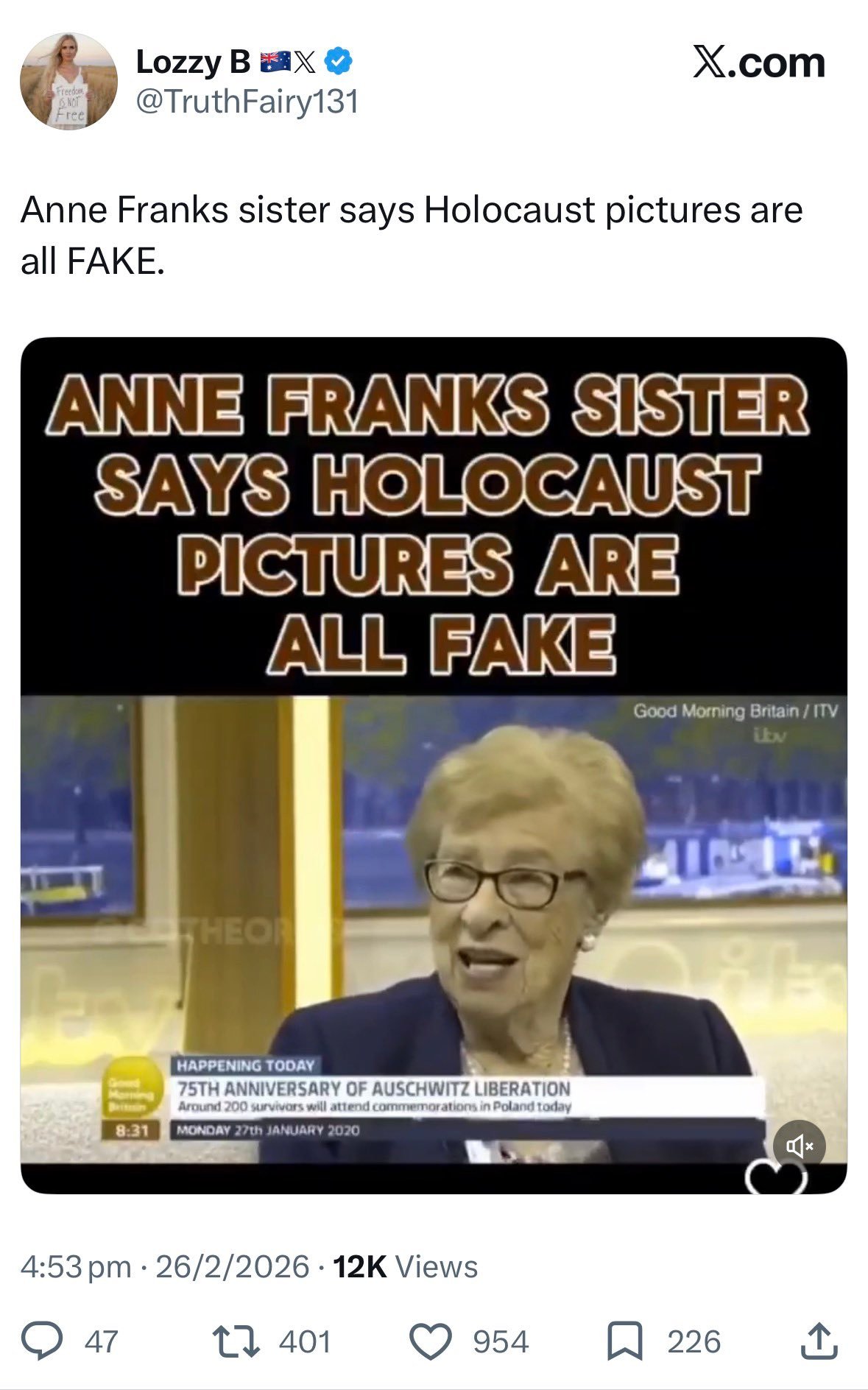The image size is (868, 1390).
Task: Click the 954 likes count
Action: tap(501, 1341)
